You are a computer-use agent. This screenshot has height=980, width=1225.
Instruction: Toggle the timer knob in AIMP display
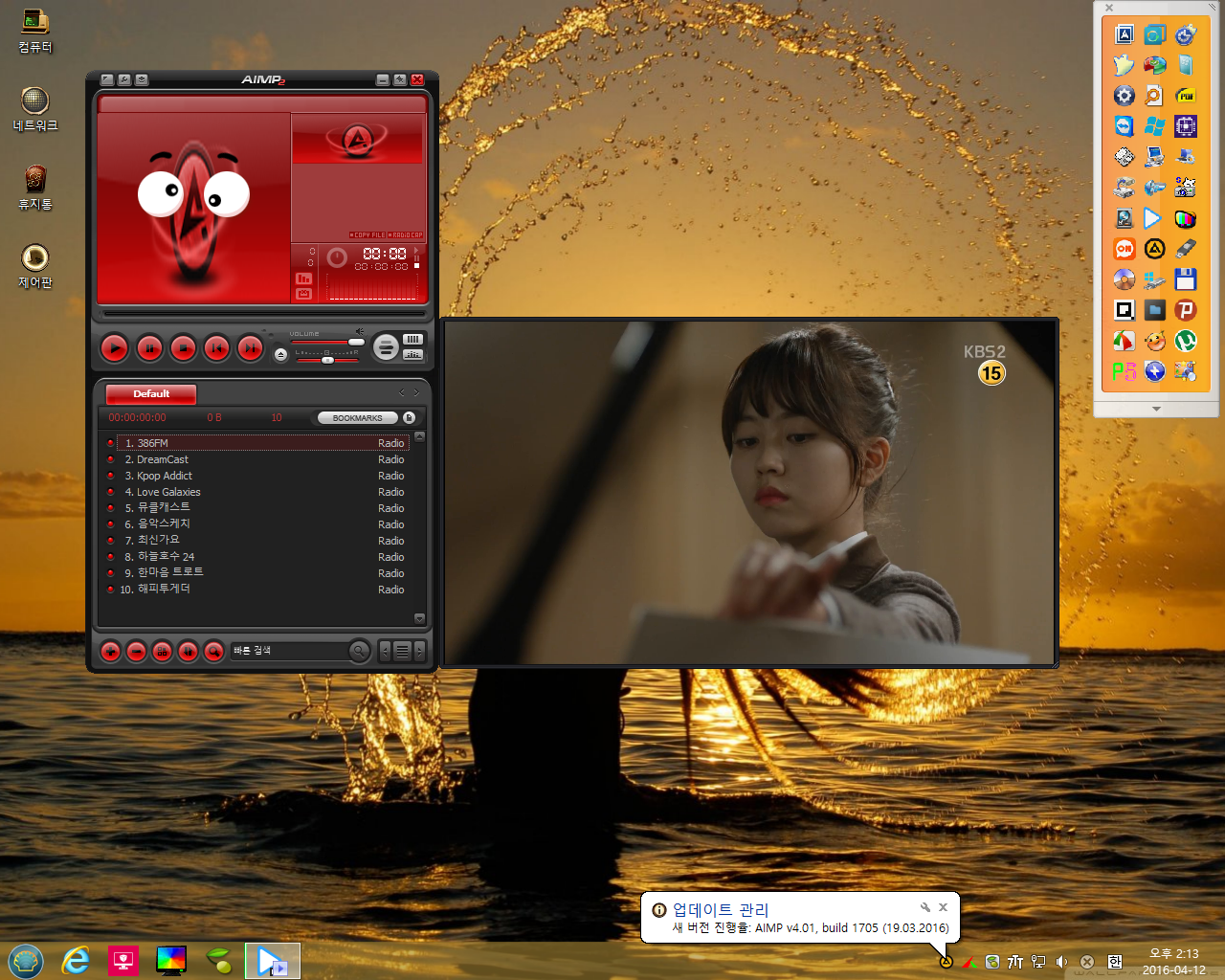(337, 257)
